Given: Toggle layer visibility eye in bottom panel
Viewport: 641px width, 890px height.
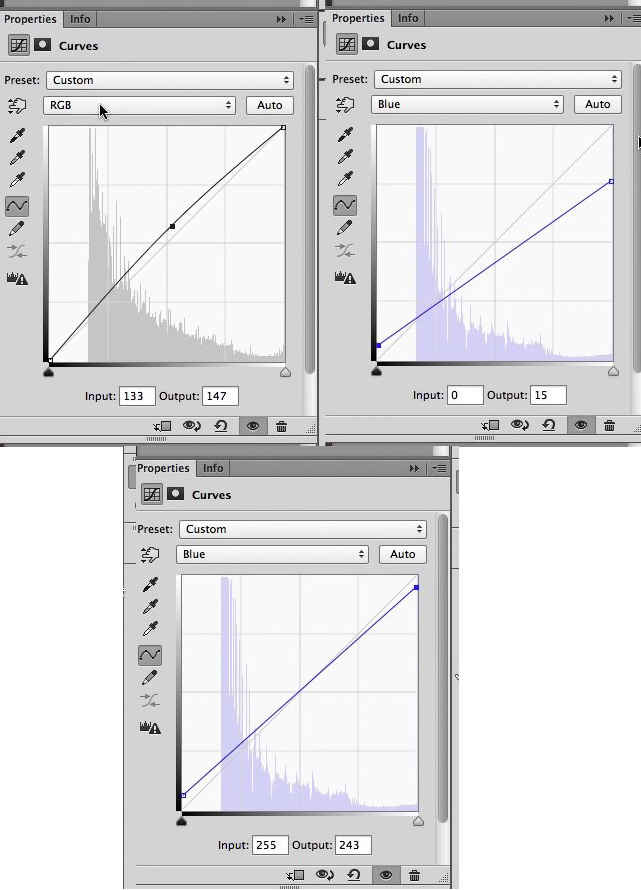Looking at the screenshot, I should point(386,875).
